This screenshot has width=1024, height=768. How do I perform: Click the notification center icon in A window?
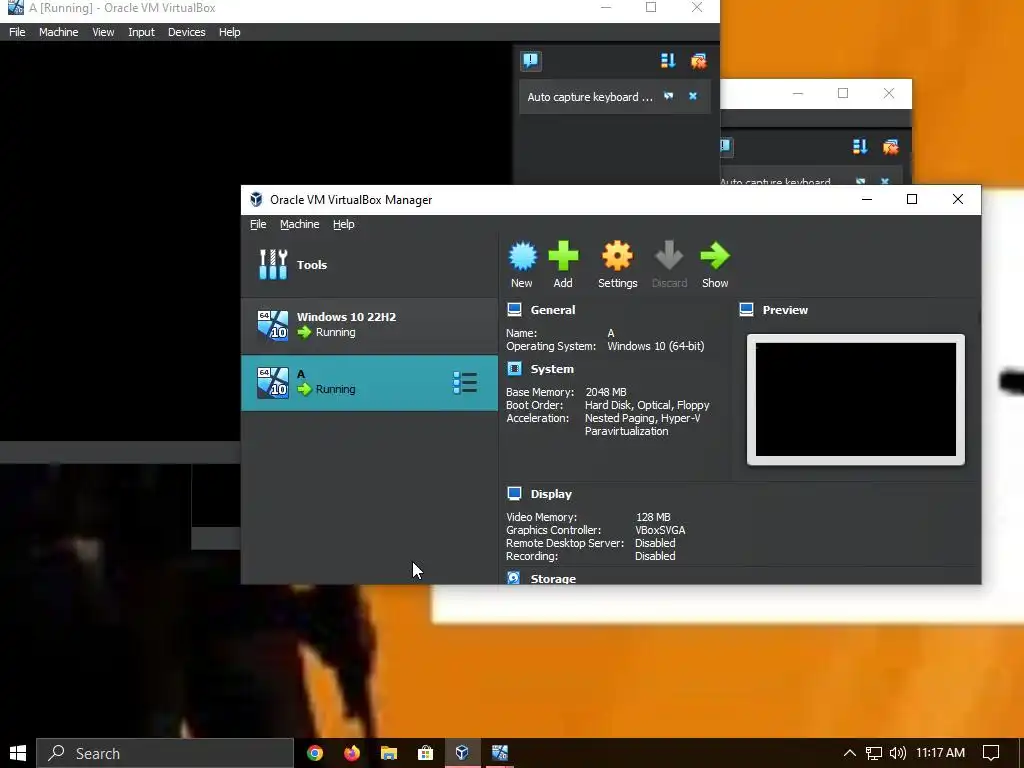coord(531,61)
